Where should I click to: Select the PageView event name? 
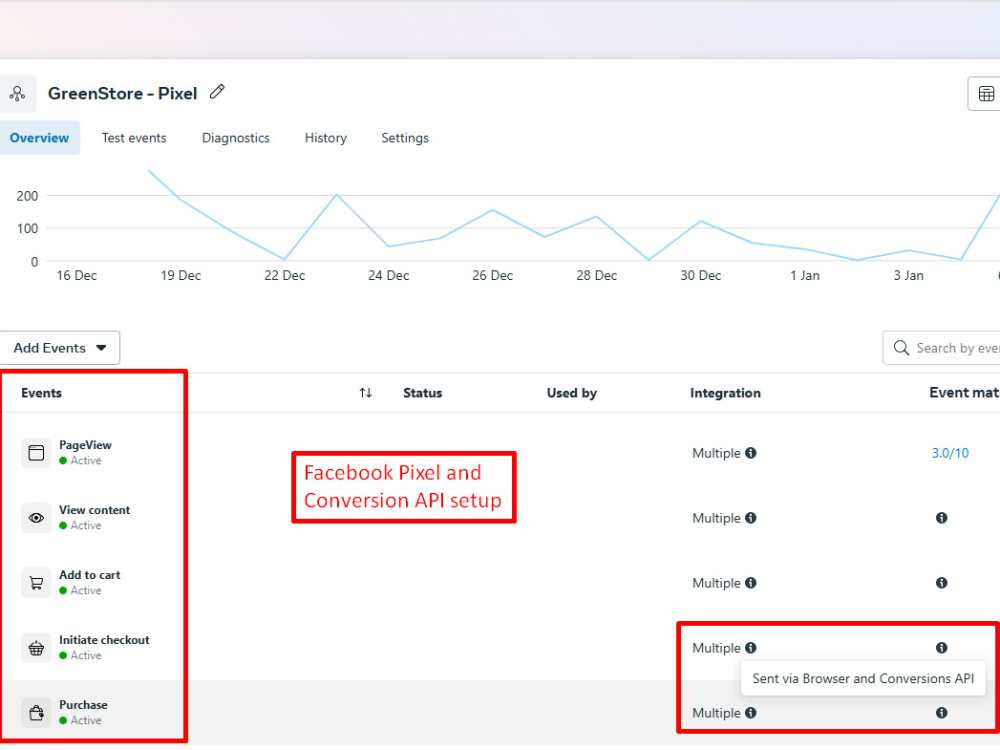click(x=85, y=445)
